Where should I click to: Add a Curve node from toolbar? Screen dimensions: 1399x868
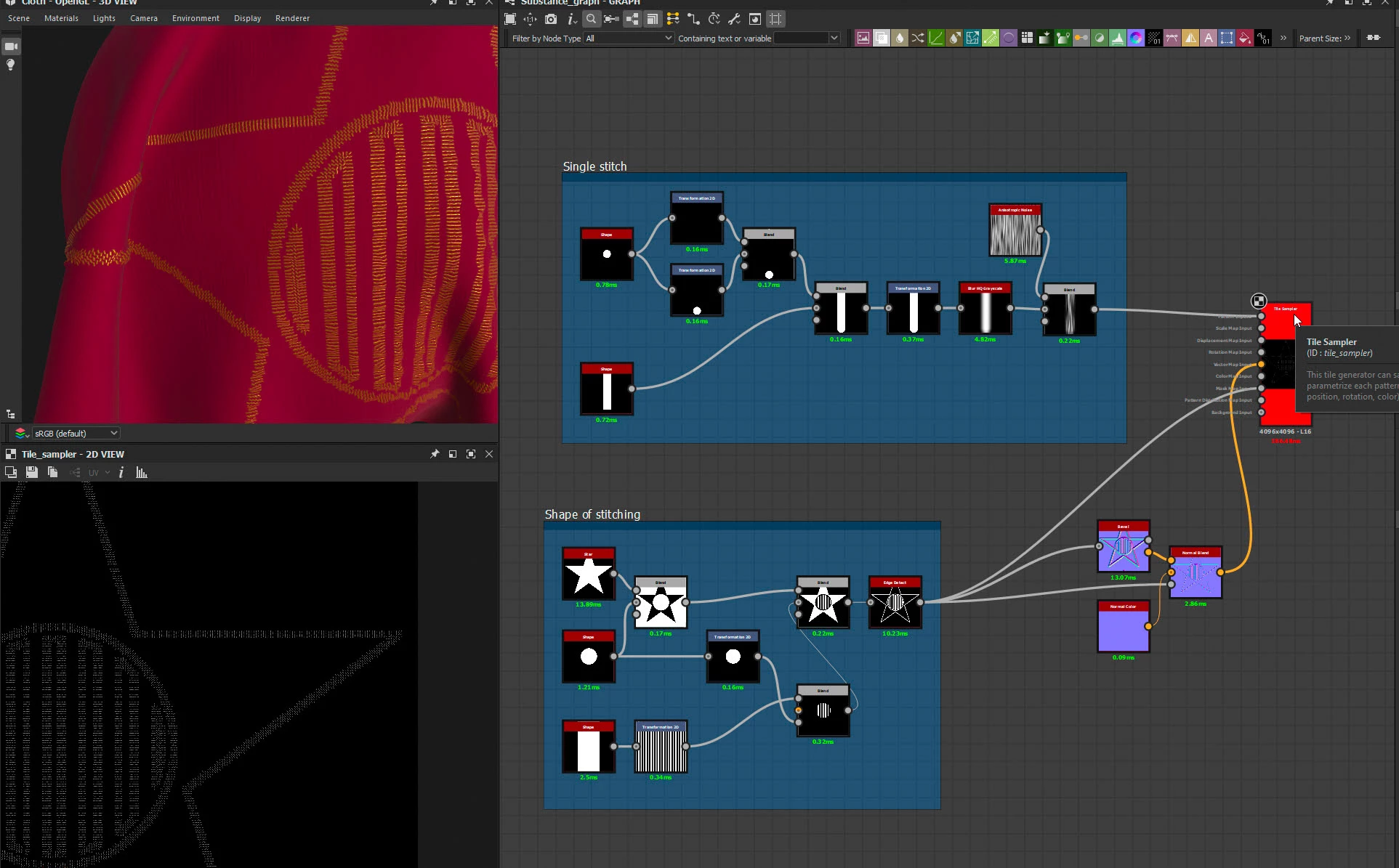coord(936,38)
